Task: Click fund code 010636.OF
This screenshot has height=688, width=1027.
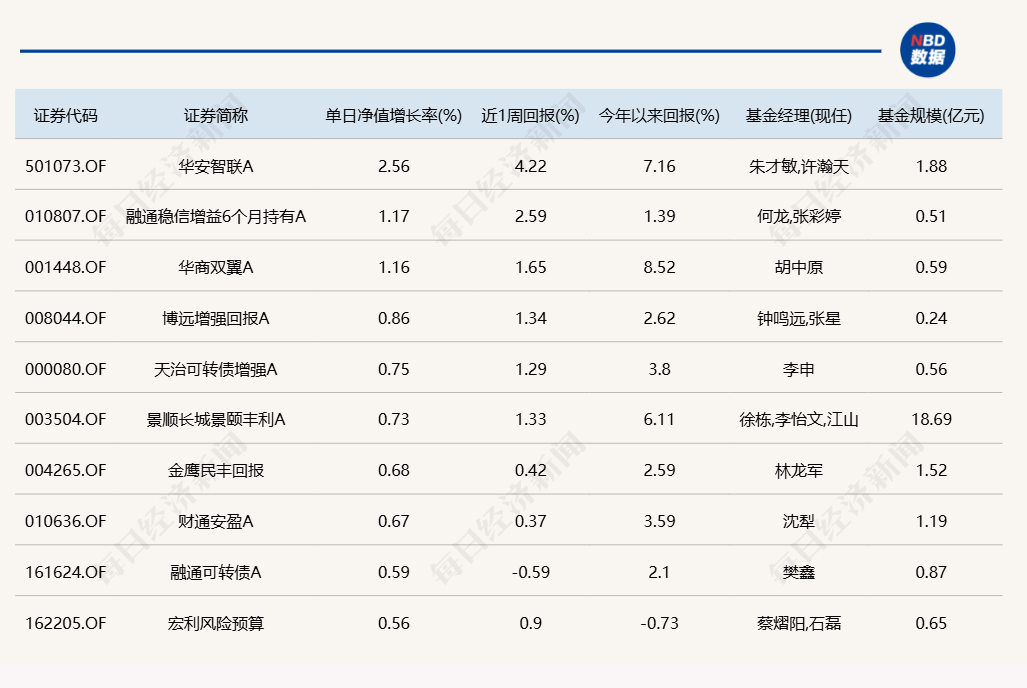Action: pos(65,522)
